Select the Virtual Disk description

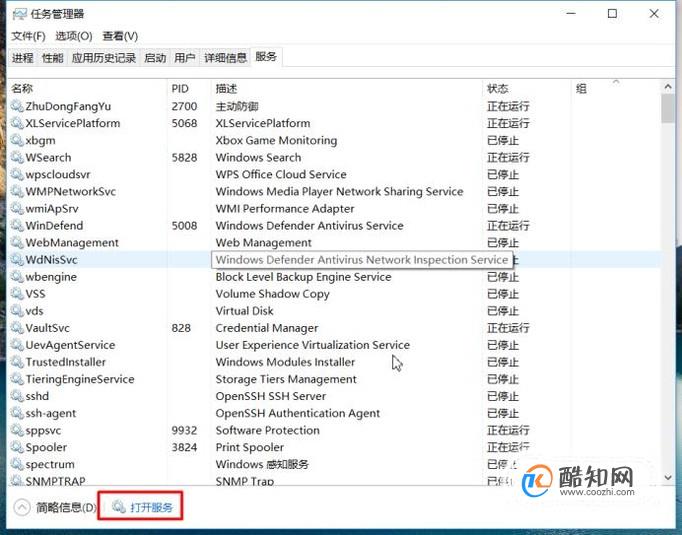pos(244,311)
